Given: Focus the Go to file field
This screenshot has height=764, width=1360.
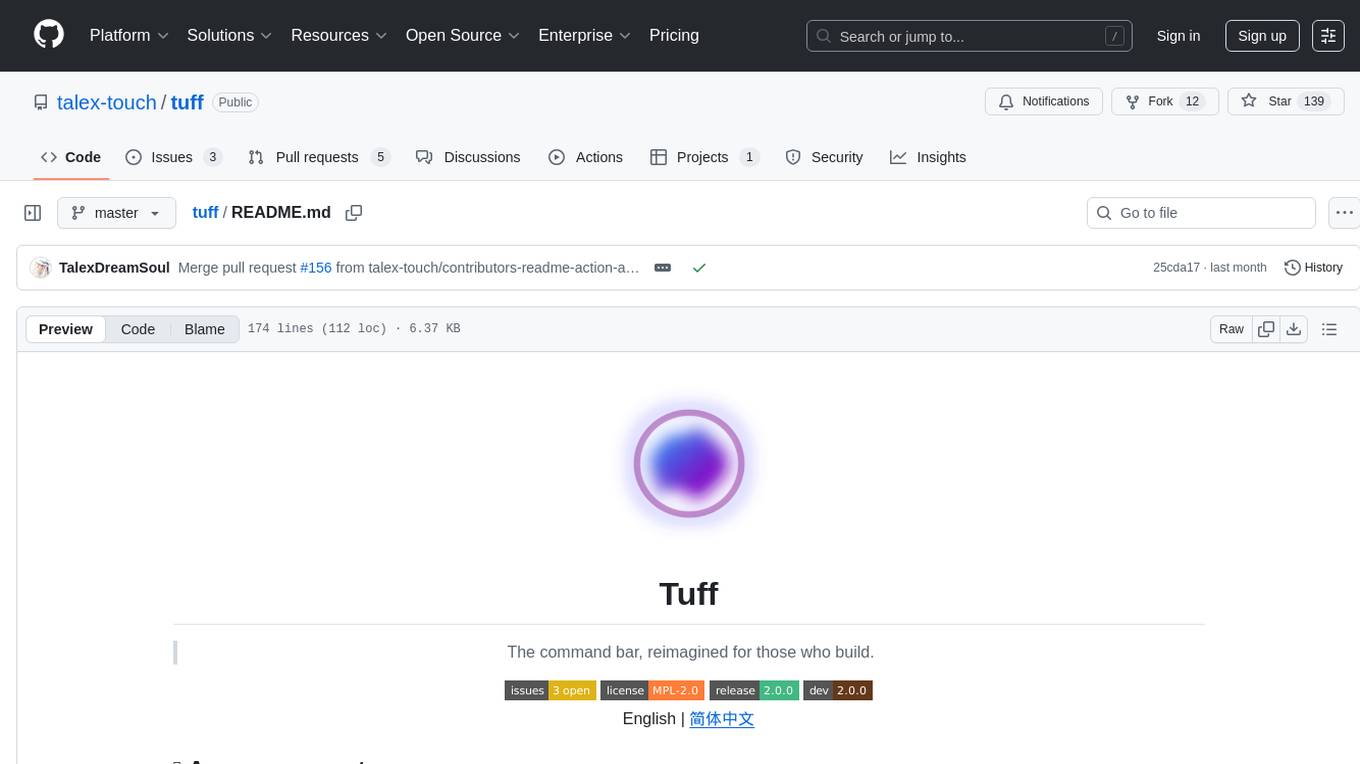Looking at the screenshot, I should click(1201, 213).
